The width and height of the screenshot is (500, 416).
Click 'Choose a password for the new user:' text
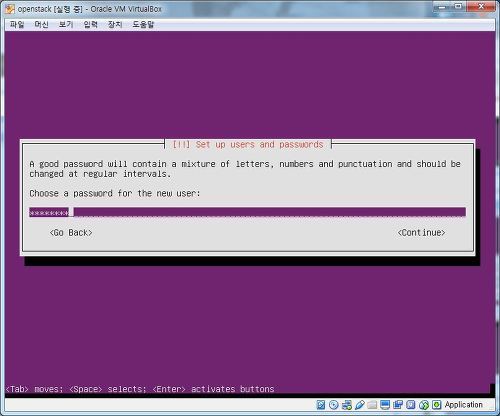[x=115, y=193]
